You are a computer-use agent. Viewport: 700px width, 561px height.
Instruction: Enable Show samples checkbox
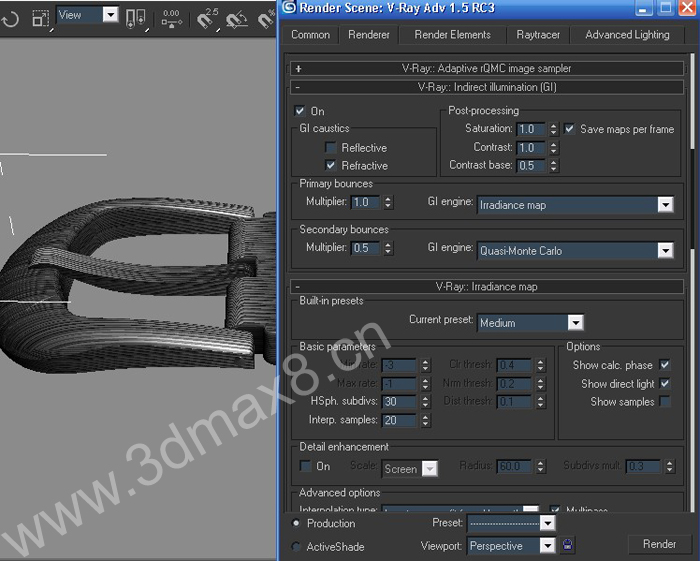click(x=665, y=401)
